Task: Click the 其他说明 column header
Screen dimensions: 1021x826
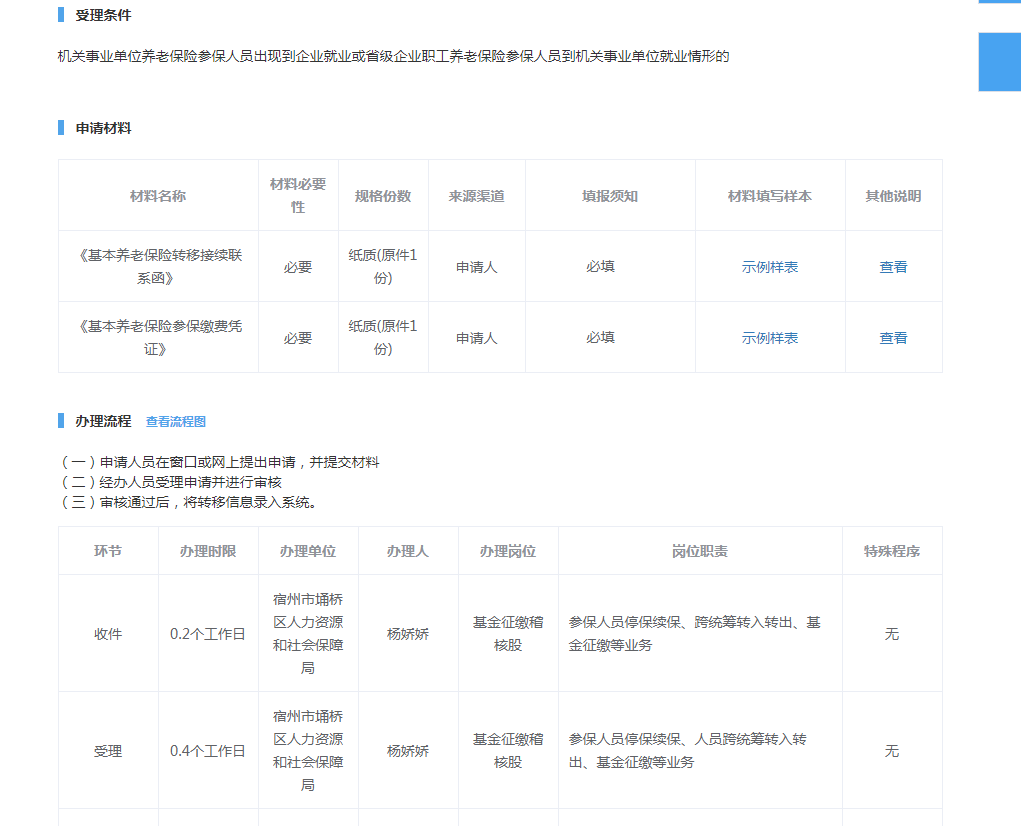Action: click(893, 196)
